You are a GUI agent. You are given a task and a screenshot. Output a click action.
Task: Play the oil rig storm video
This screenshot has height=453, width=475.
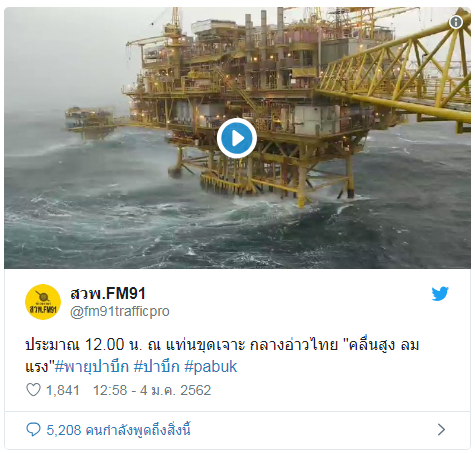(x=237, y=138)
